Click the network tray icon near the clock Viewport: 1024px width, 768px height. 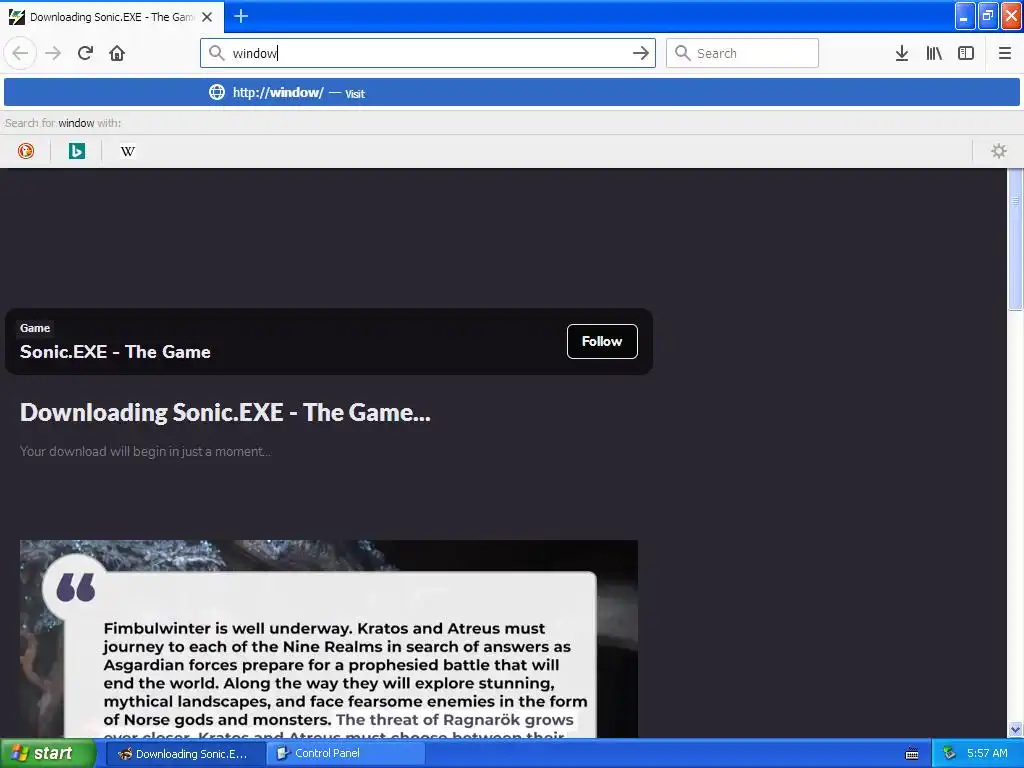pyautogui.click(x=949, y=754)
